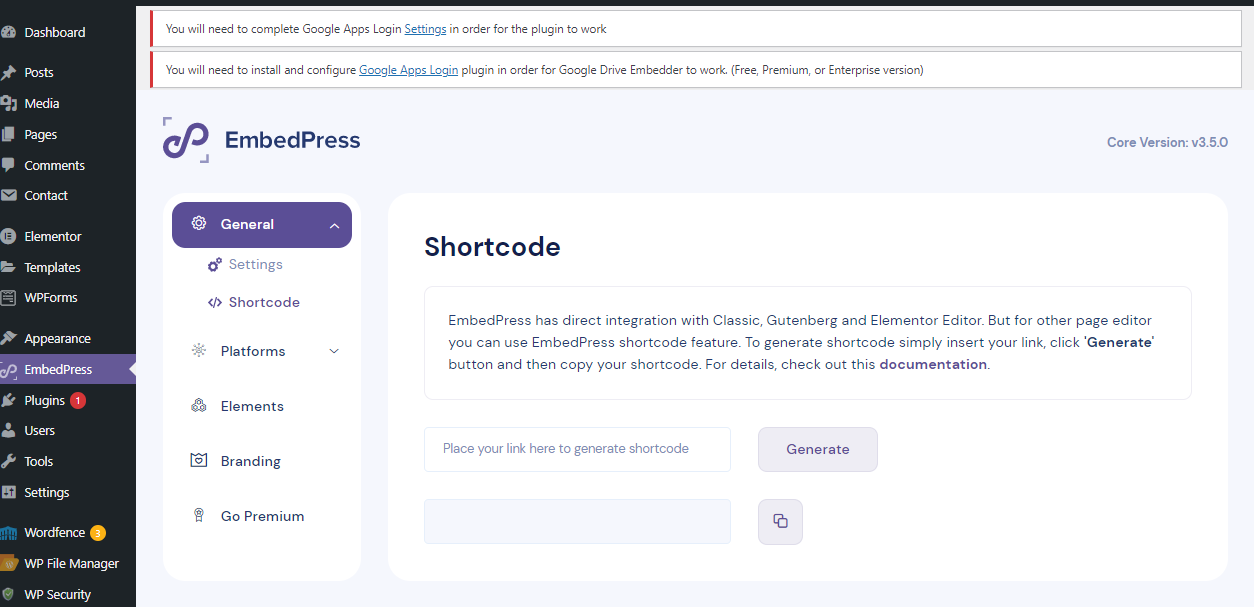Click the Wordfence shield icon

pyautogui.click(x=8, y=533)
